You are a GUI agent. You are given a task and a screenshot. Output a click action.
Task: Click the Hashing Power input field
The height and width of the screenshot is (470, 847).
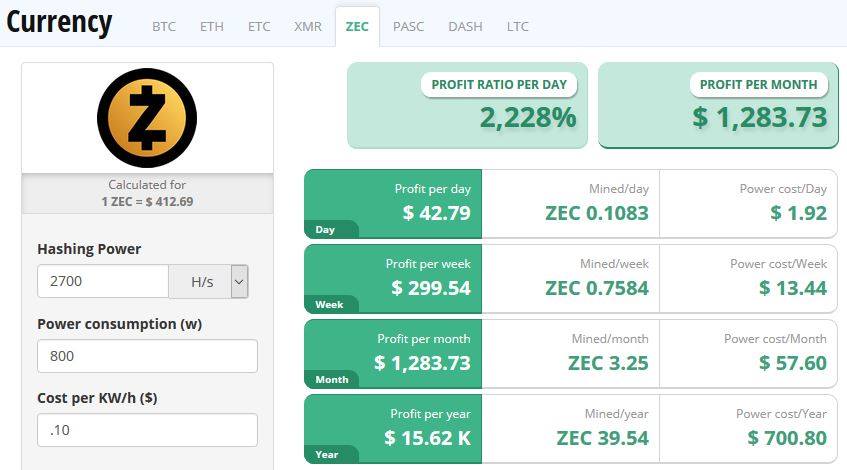click(103, 281)
